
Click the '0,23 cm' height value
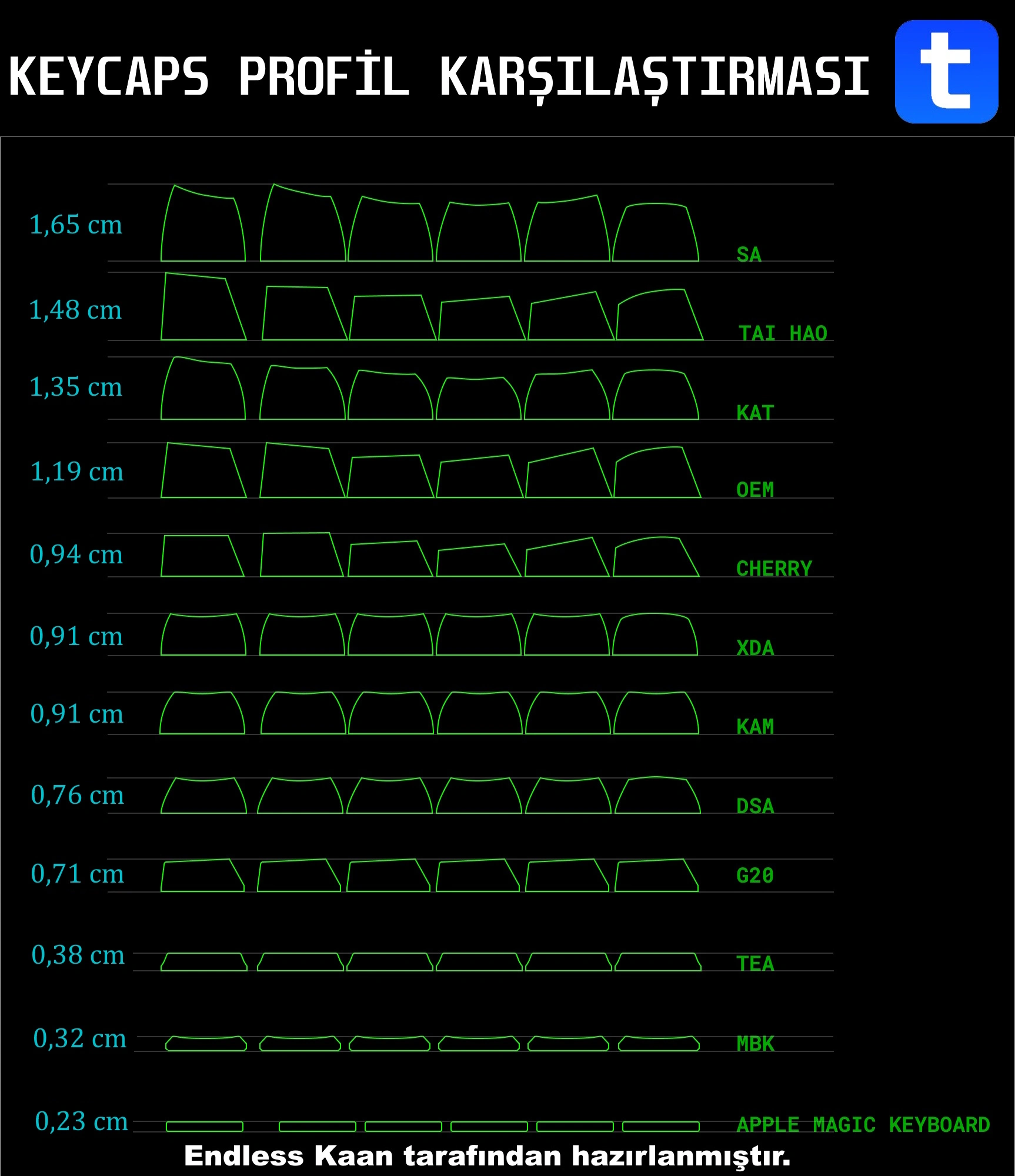click(x=82, y=1122)
